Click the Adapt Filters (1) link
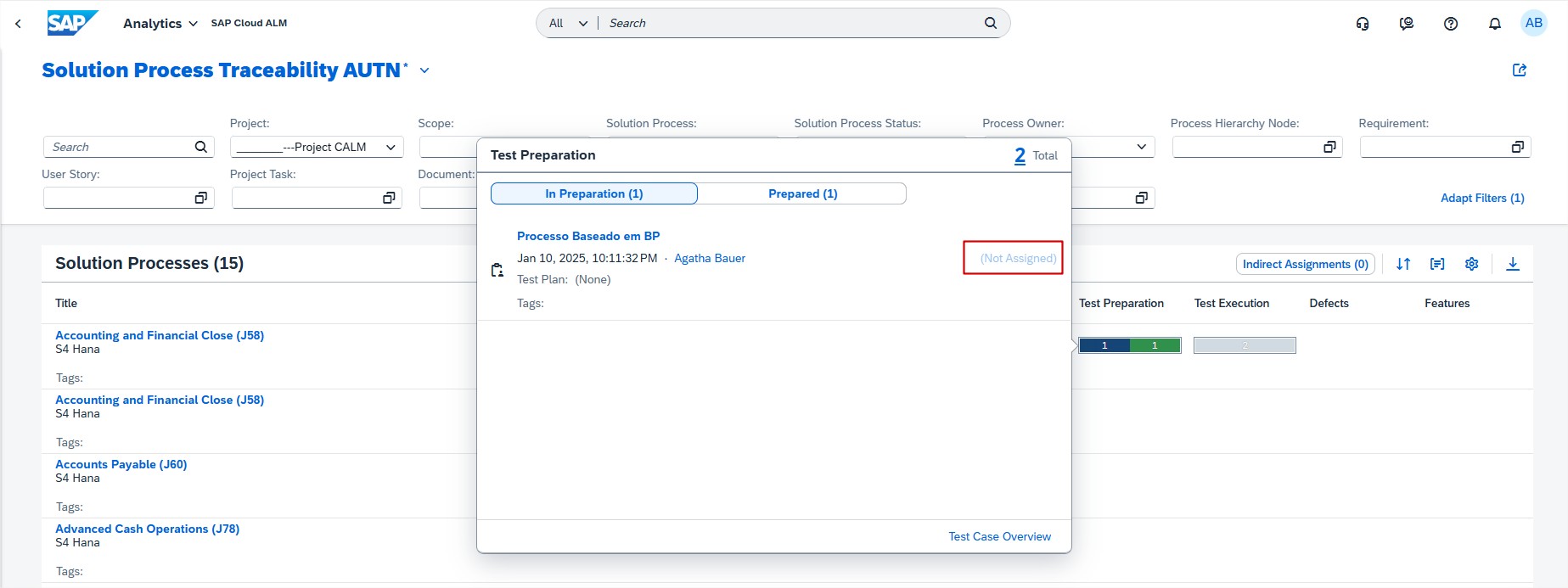1568x588 pixels. click(x=1481, y=198)
